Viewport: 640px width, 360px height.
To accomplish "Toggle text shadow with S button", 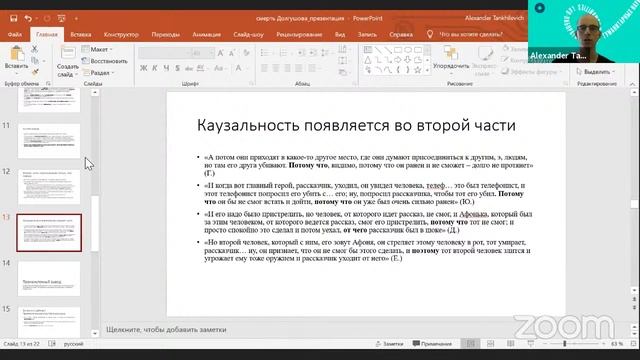I will [x=178, y=68].
